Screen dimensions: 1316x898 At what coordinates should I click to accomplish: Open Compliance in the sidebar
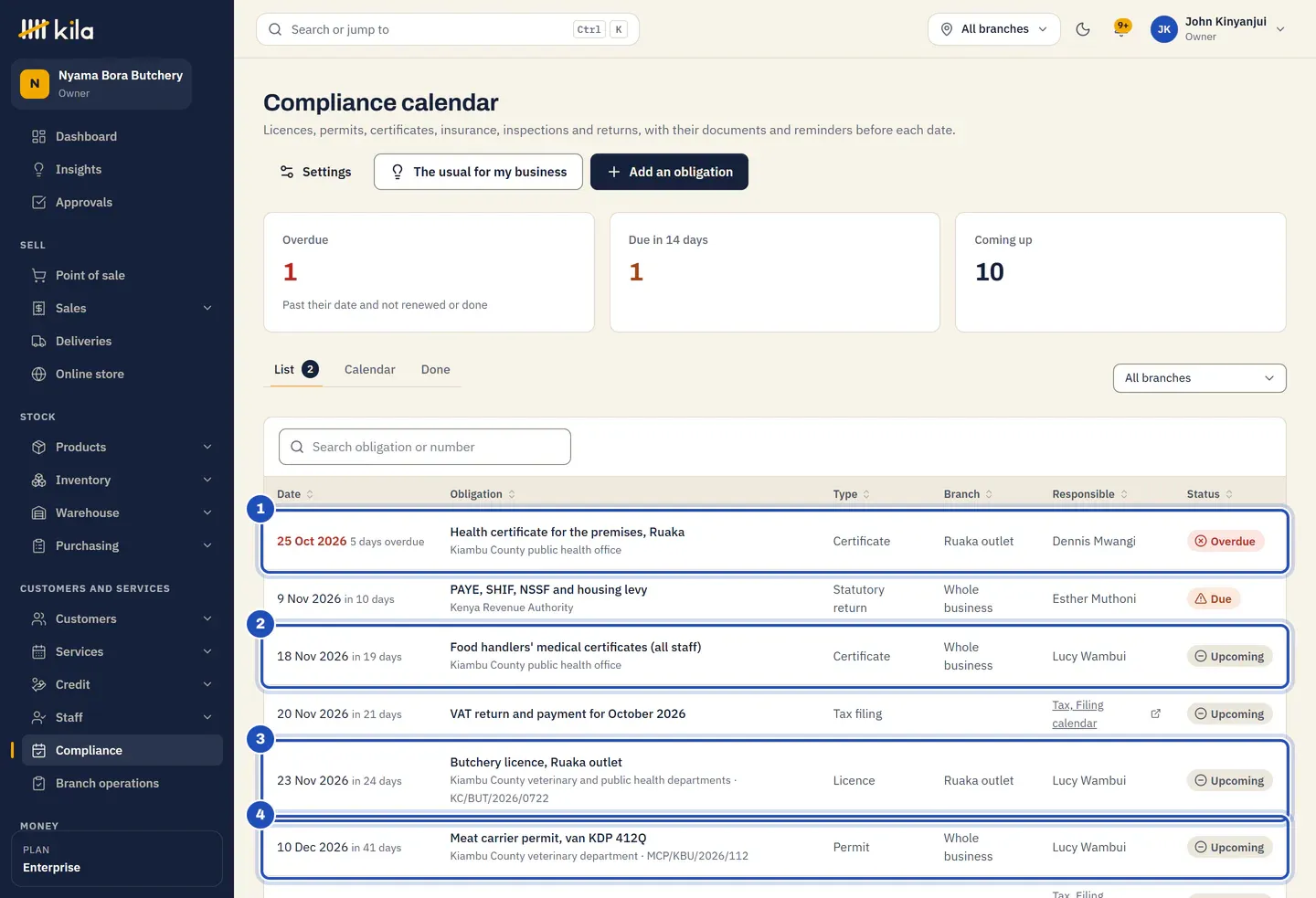click(x=122, y=751)
